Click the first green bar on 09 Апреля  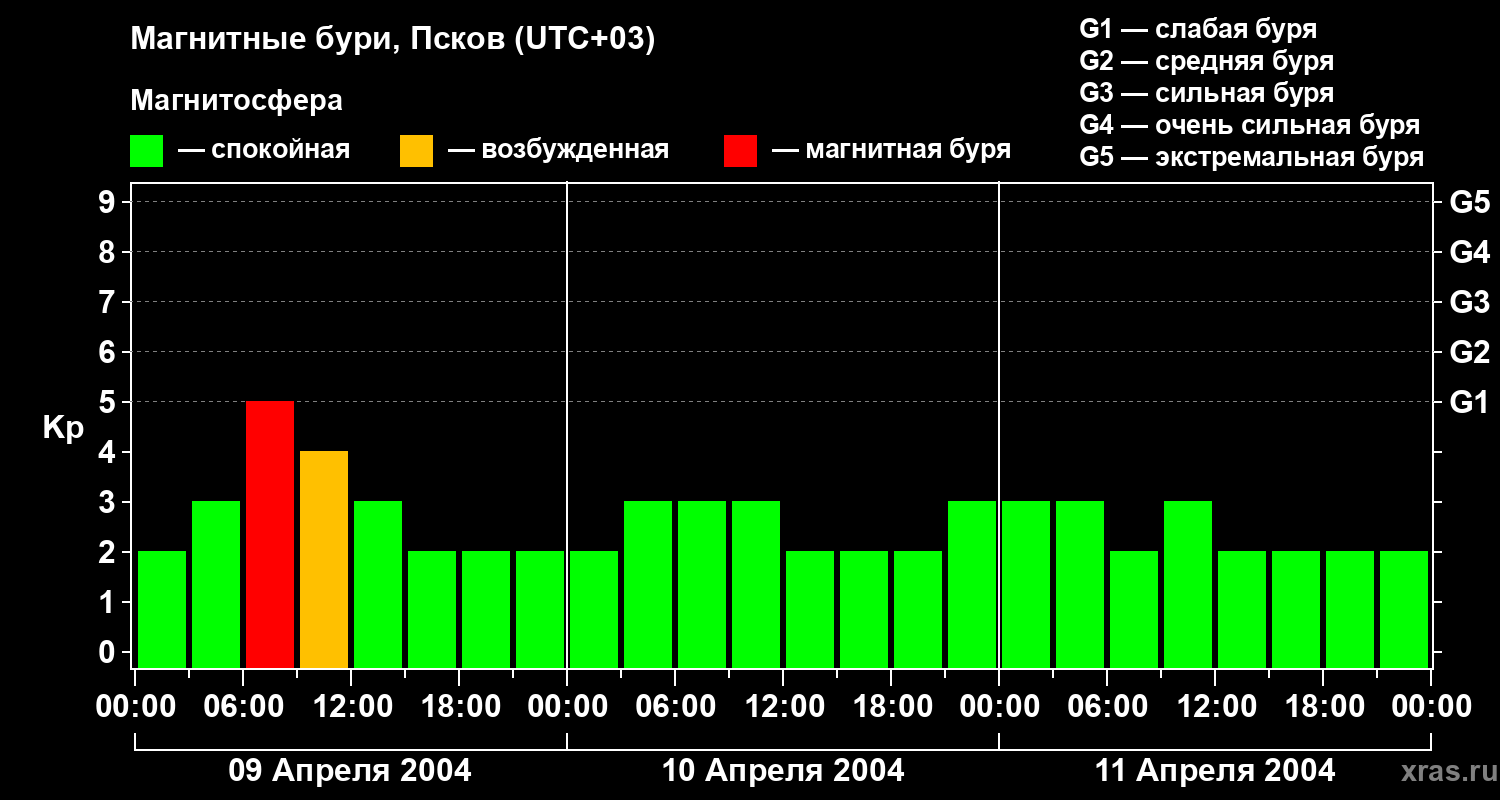[162, 609]
